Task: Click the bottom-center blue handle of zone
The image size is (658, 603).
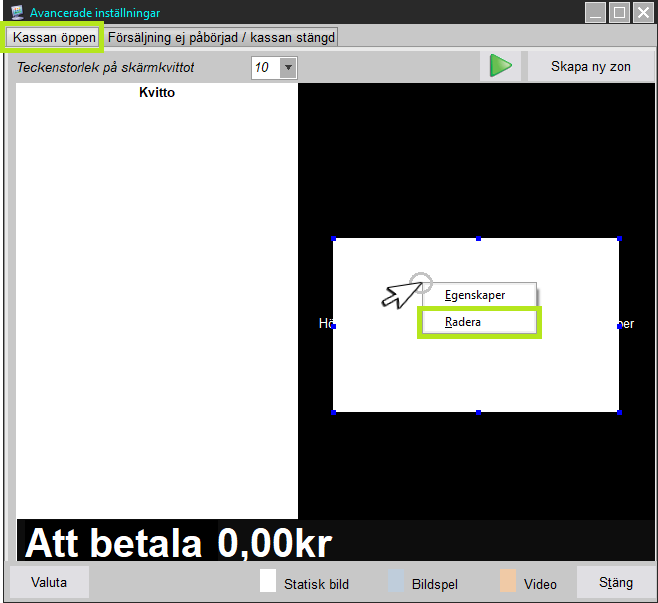Action: click(x=478, y=412)
